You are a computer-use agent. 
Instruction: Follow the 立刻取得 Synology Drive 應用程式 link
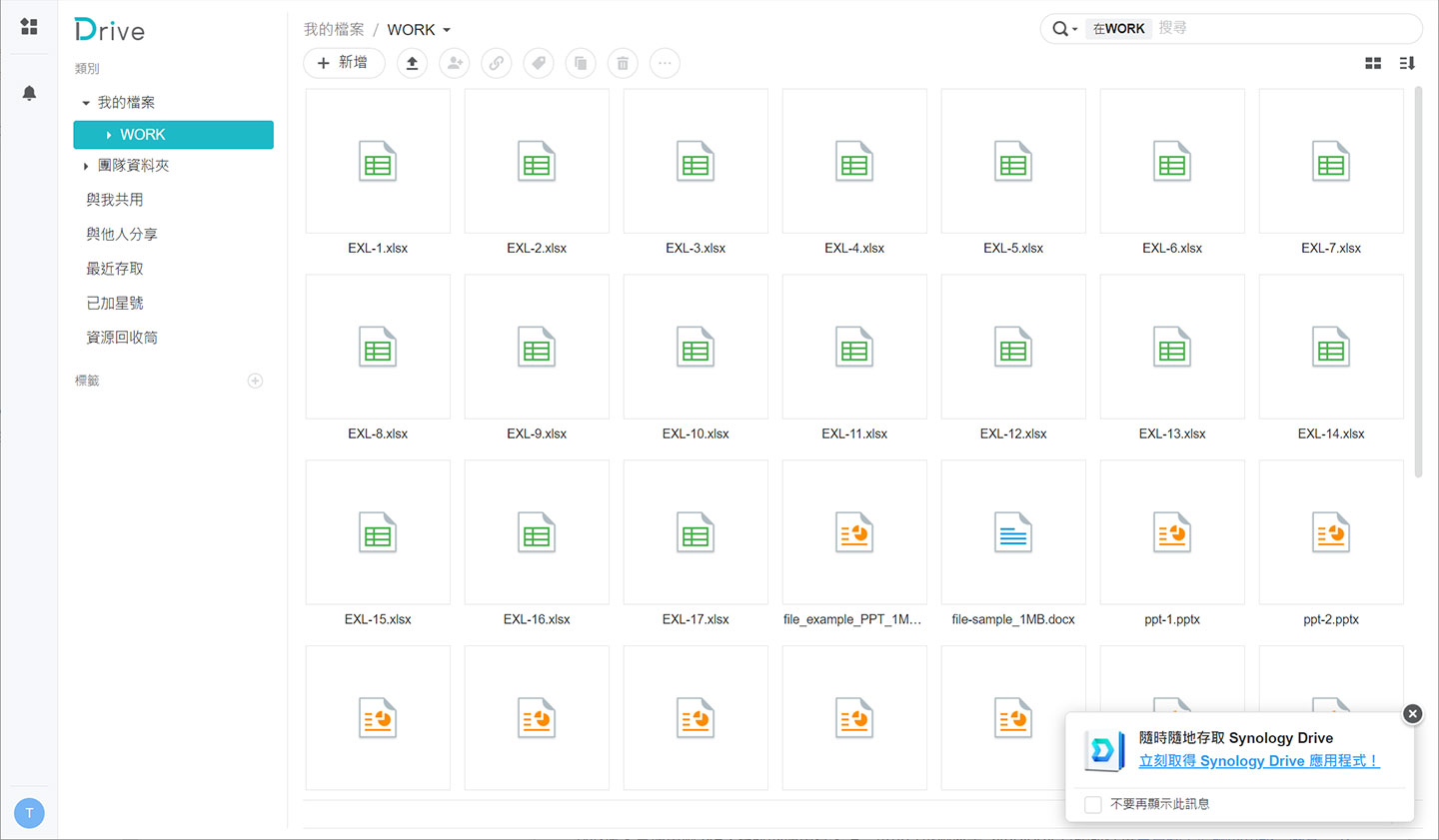(1258, 761)
